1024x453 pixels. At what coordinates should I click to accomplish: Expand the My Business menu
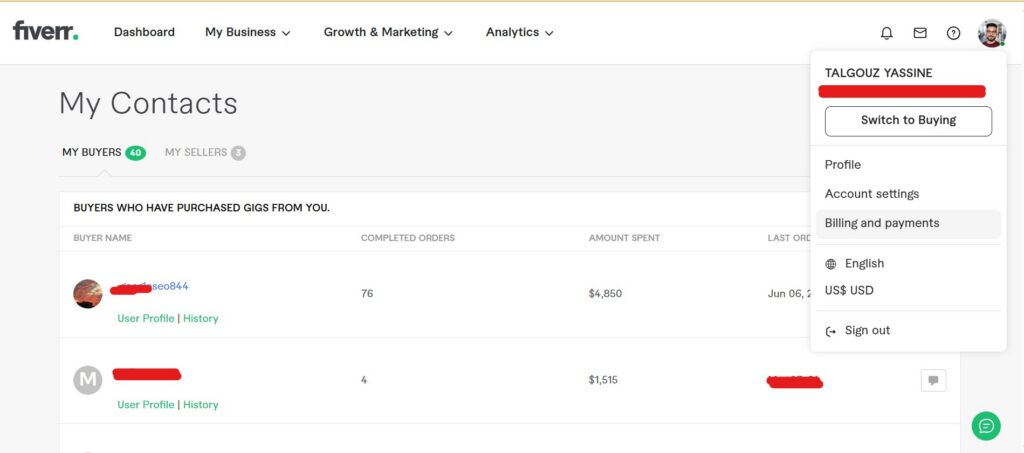pyautogui.click(x=248, y=32)
